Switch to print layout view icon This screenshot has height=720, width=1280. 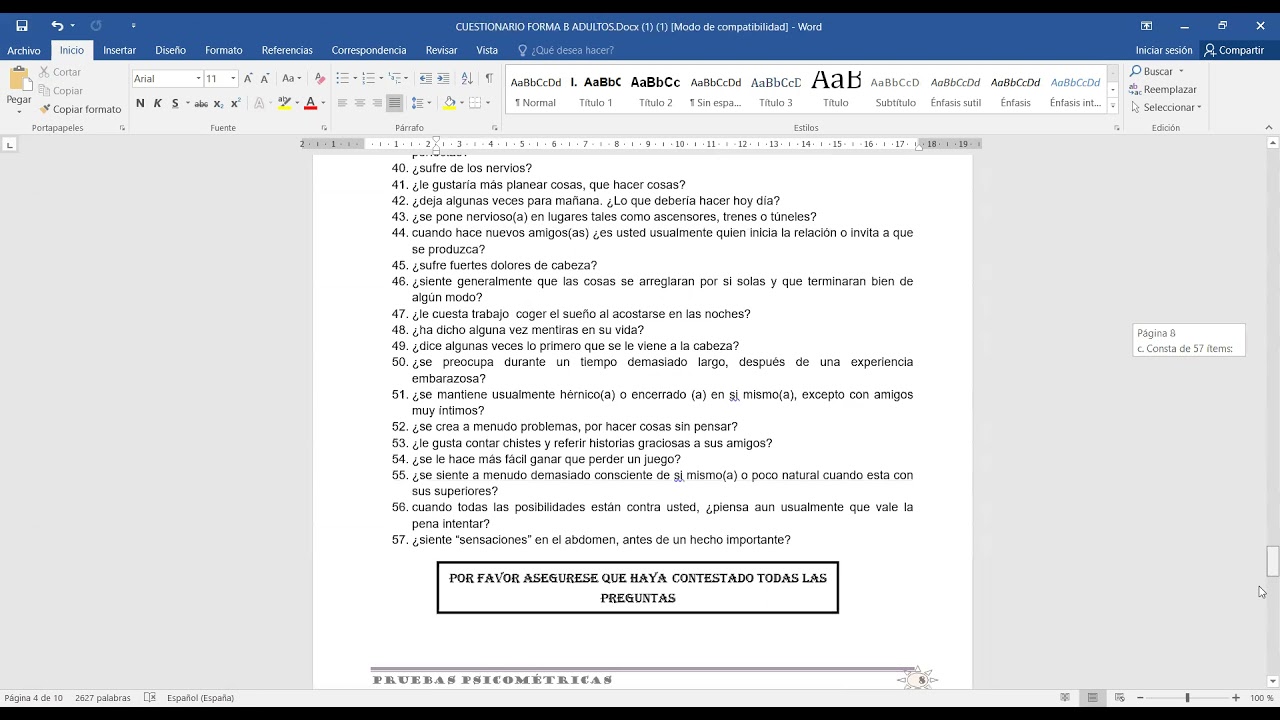pyautogui.click(x=1092, y=697)
